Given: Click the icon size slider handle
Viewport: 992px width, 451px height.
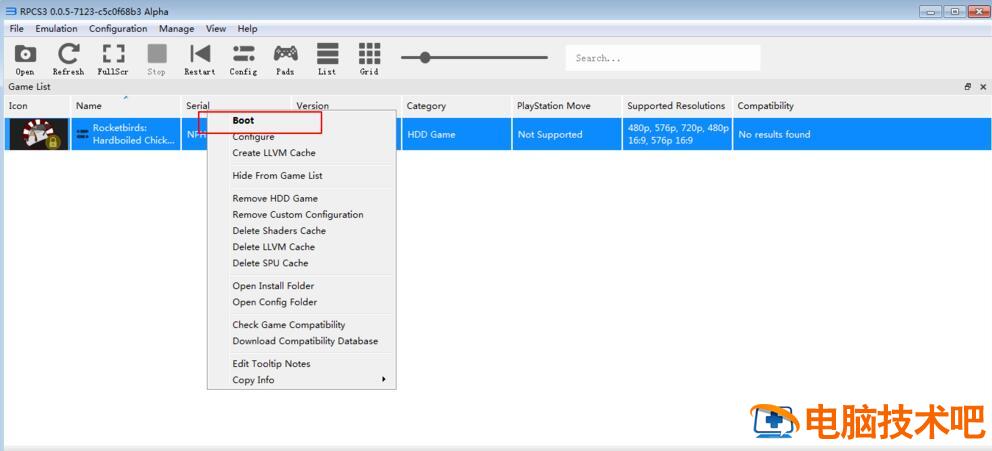Looking at the screenshot, I should (x=425, y=58).
